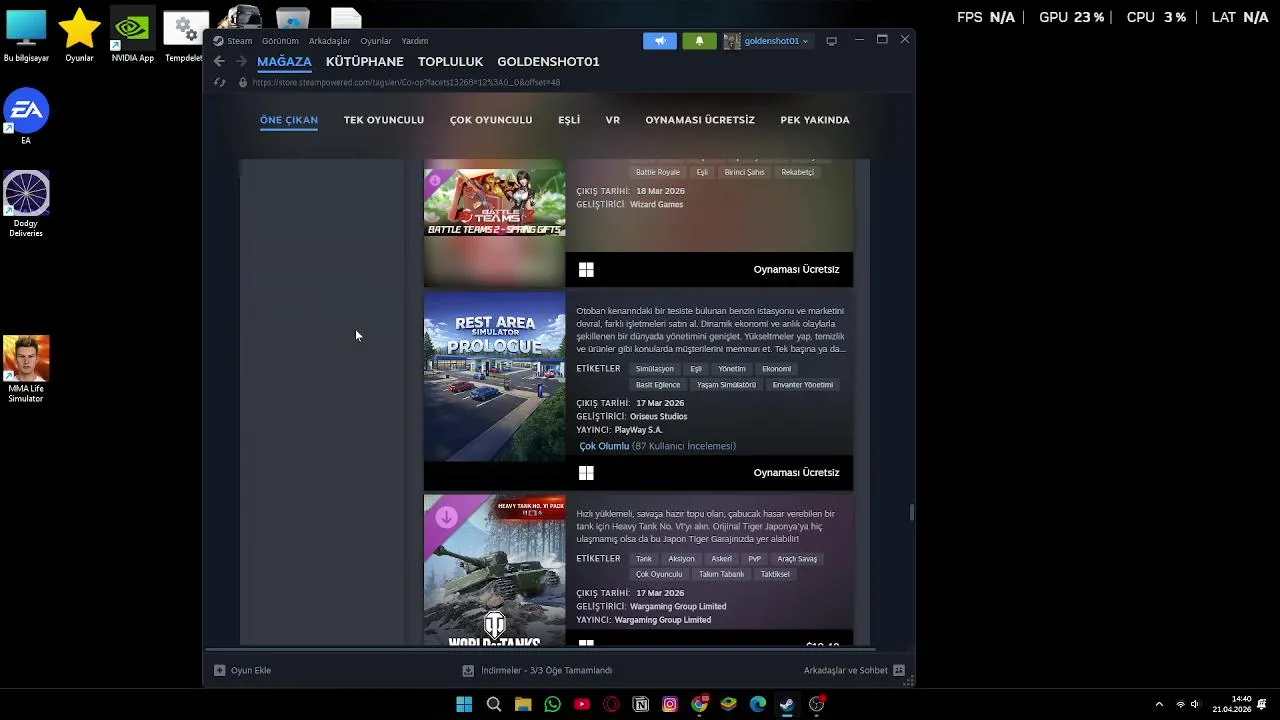Image resolution: width=1280 pixels, height=720 pixels.
Task: Open Instagram from the taskbar
Action: click(x=670, y=704)
